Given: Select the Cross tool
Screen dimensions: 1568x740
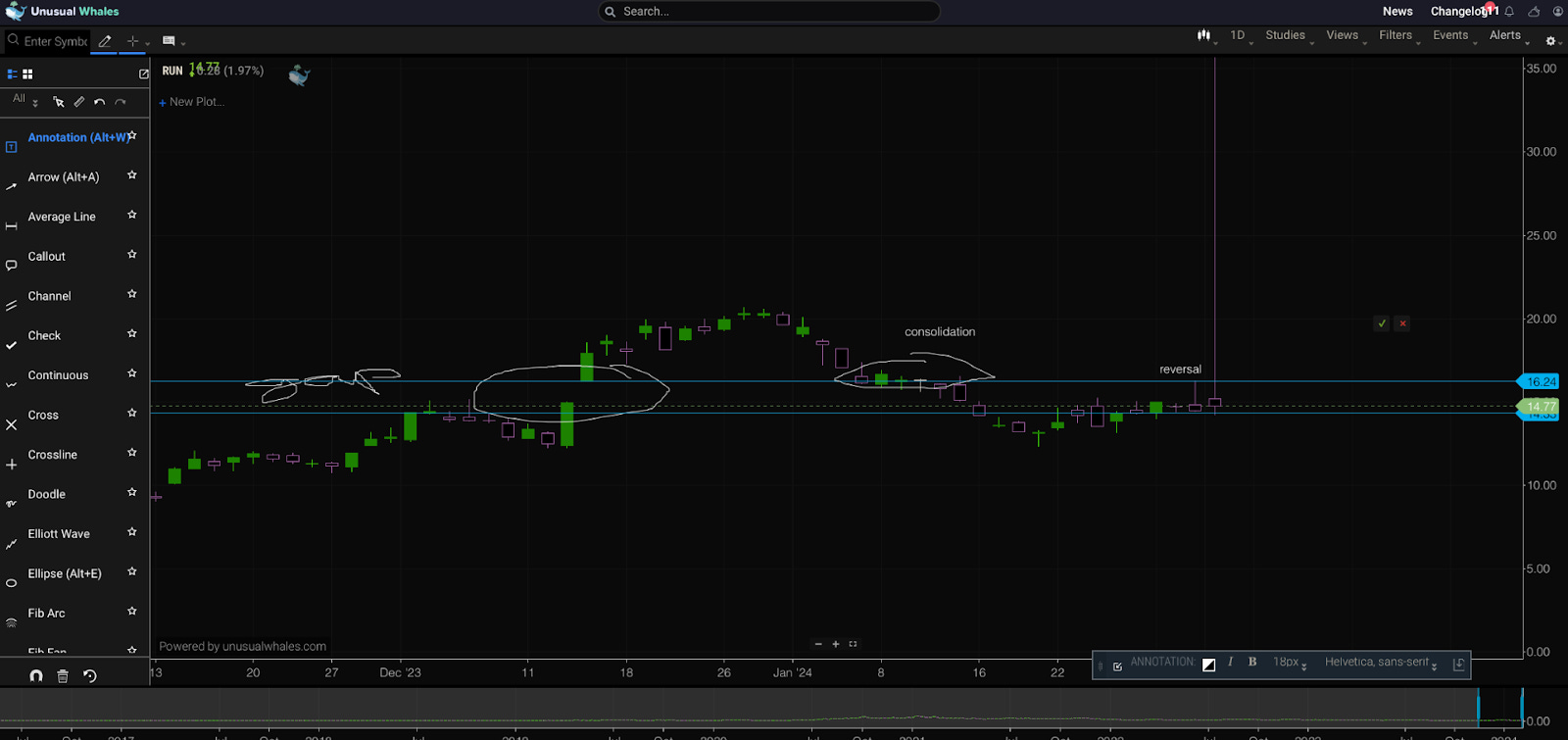Looking at the screenshot, I should click(43, 416).
